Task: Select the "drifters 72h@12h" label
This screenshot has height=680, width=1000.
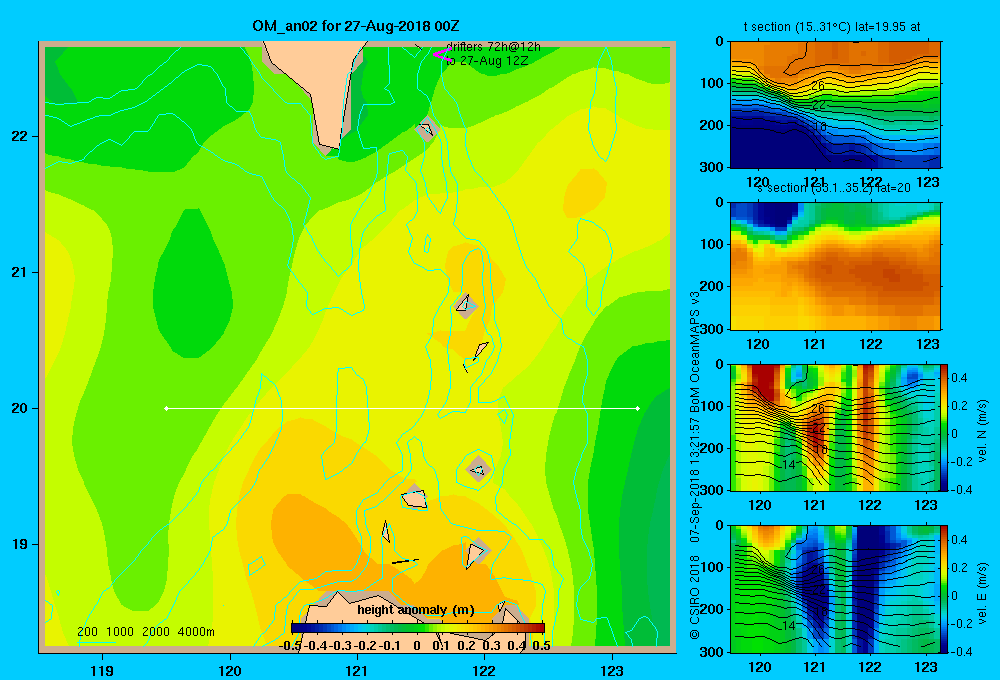Action: pyautogui.click(x=493, y=47)
